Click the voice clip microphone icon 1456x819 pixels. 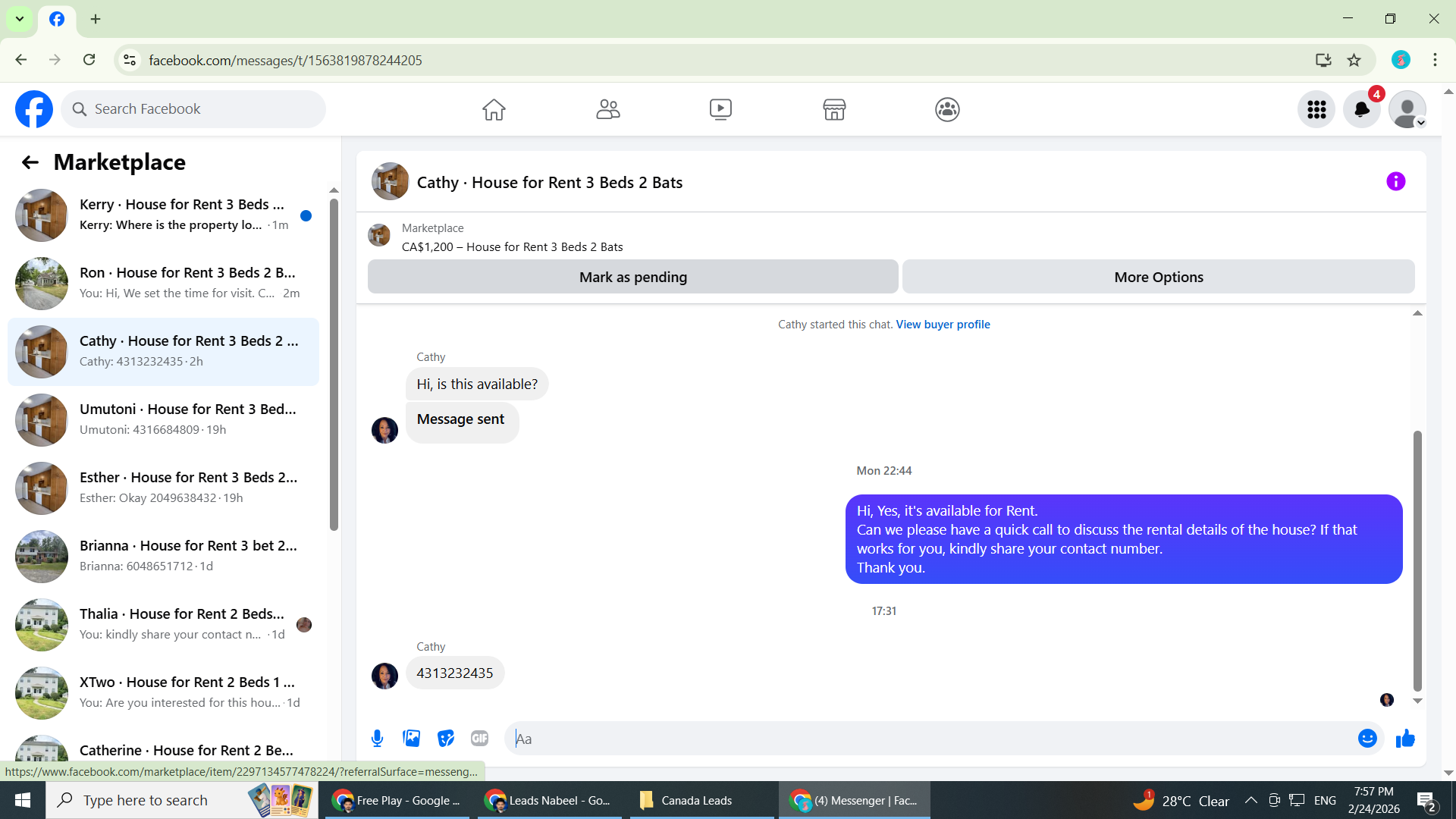click(377, 739)
